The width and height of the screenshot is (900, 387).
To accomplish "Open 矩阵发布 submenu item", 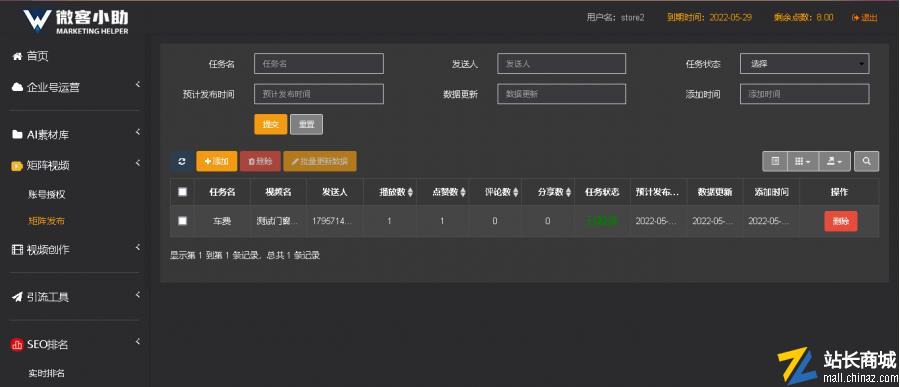I will coord(46,220).
